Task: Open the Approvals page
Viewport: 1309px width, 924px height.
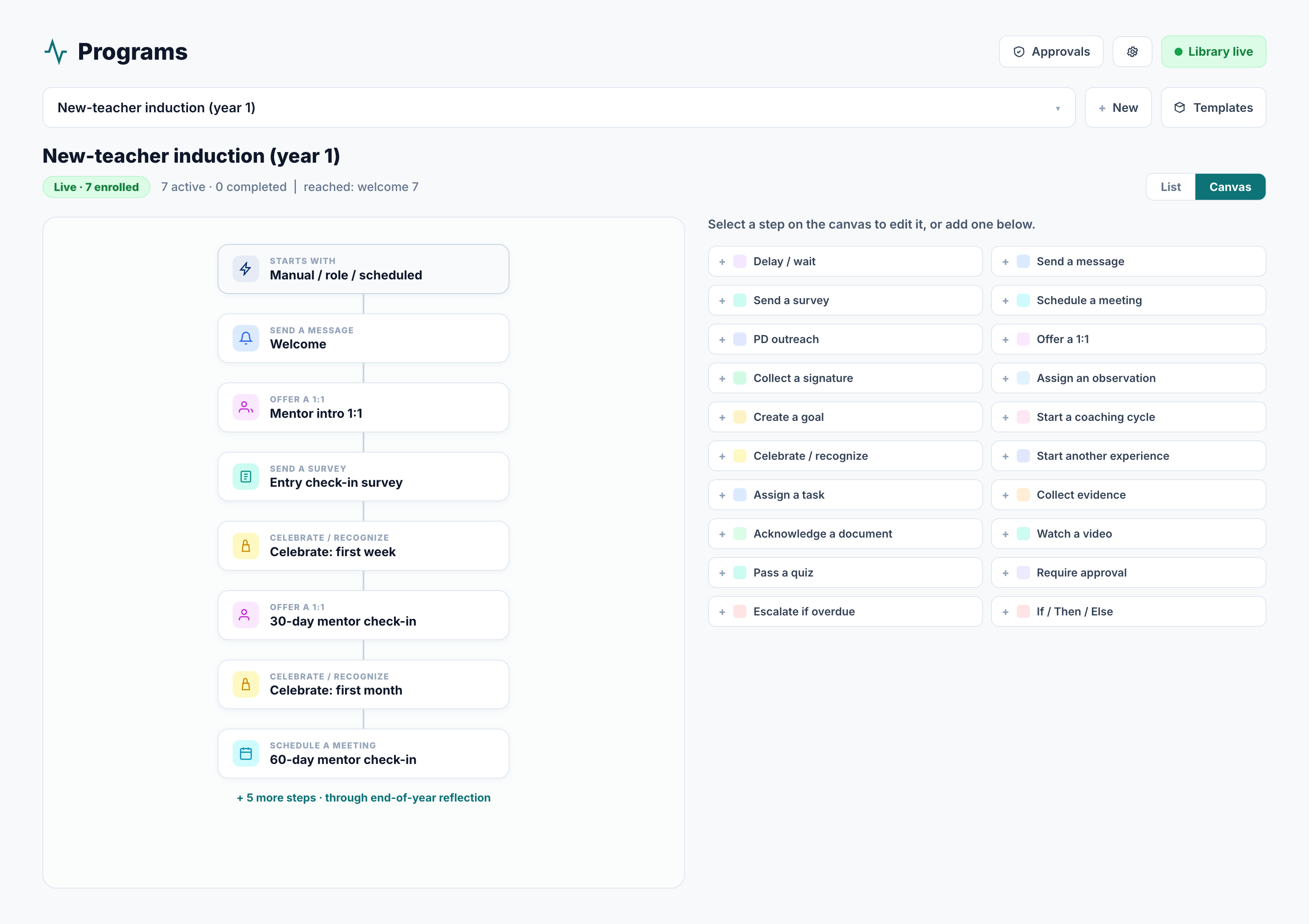Action: coord(1051,52)
